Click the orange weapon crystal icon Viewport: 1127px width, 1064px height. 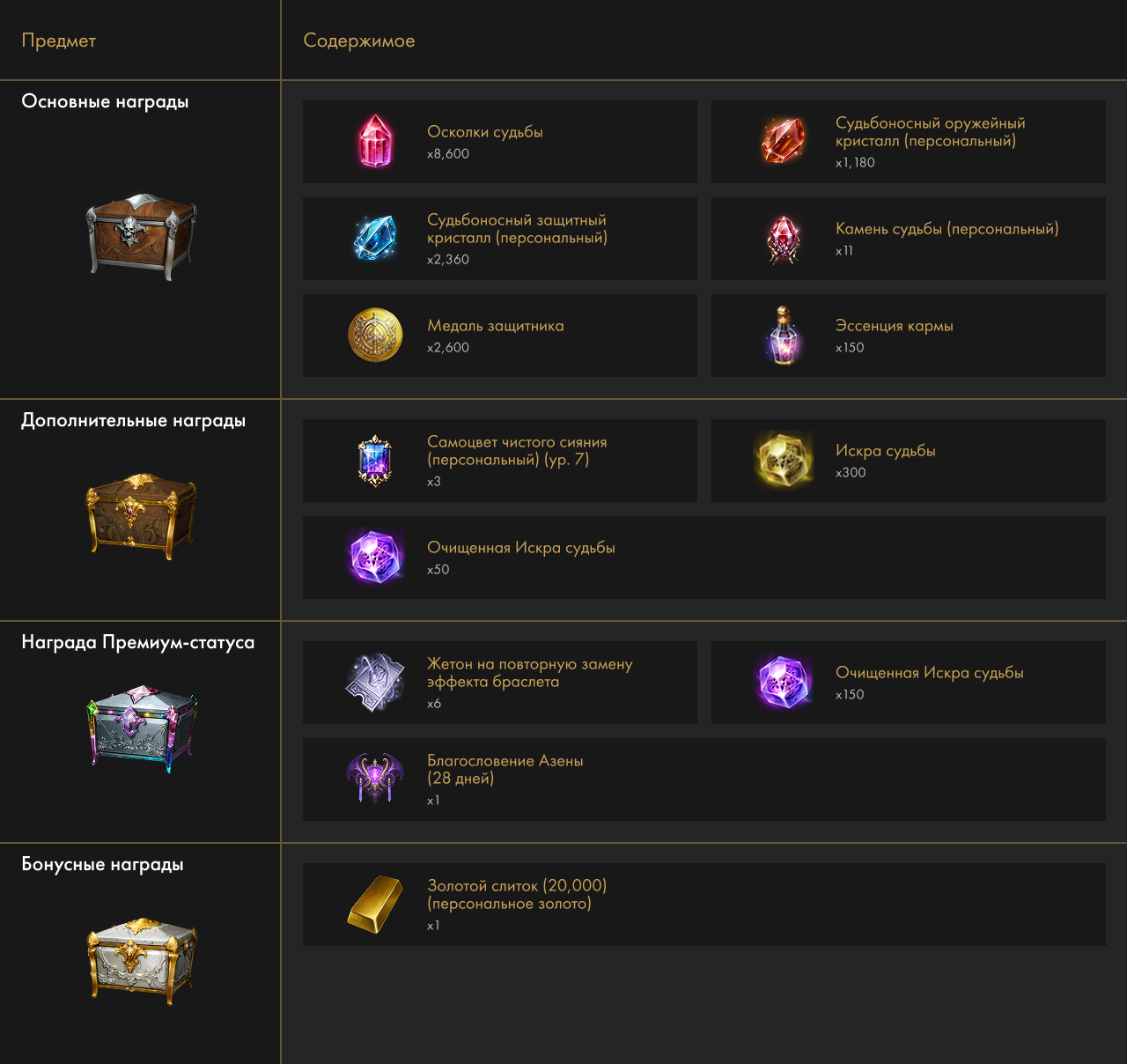coord(784,142)
